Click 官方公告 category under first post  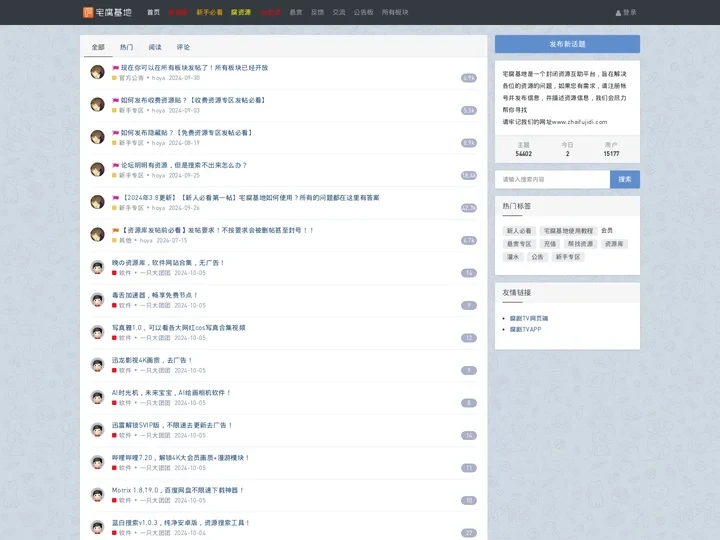131,78
